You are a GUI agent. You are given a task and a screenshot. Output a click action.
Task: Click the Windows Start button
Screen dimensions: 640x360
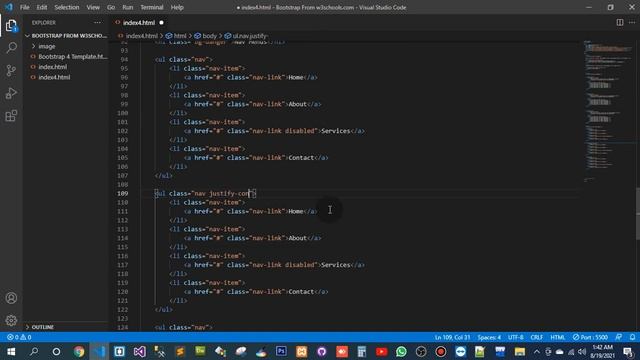pyautogui.click(x=11, y=351)
